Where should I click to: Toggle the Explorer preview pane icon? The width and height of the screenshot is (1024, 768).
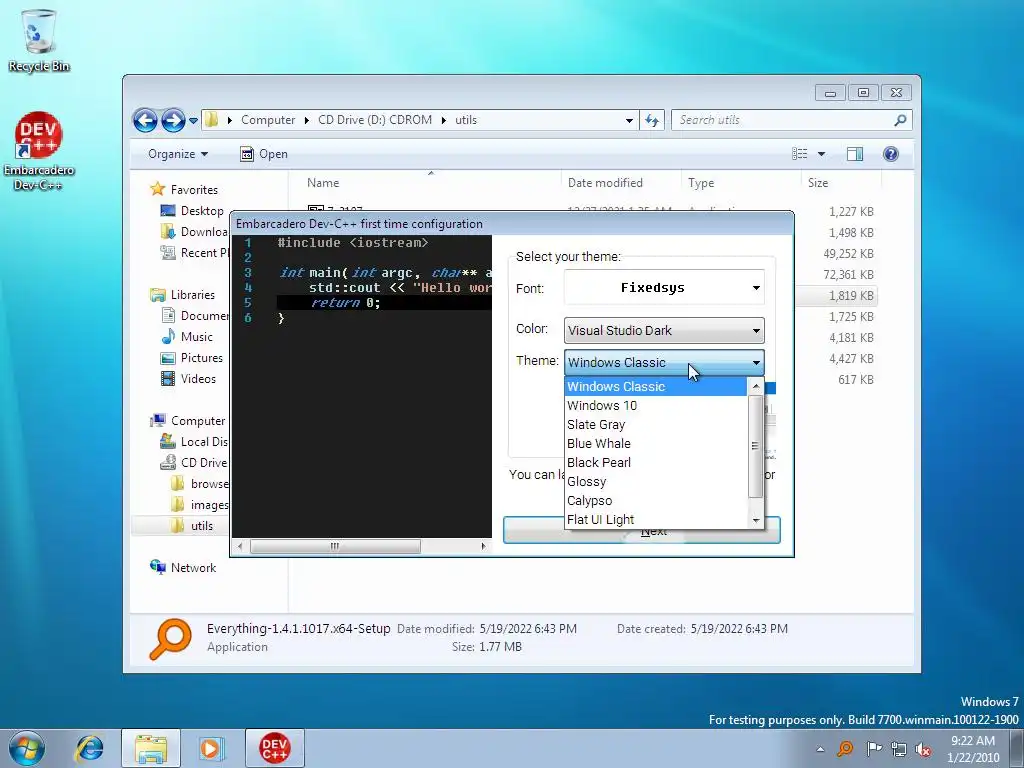pos(854,153)
